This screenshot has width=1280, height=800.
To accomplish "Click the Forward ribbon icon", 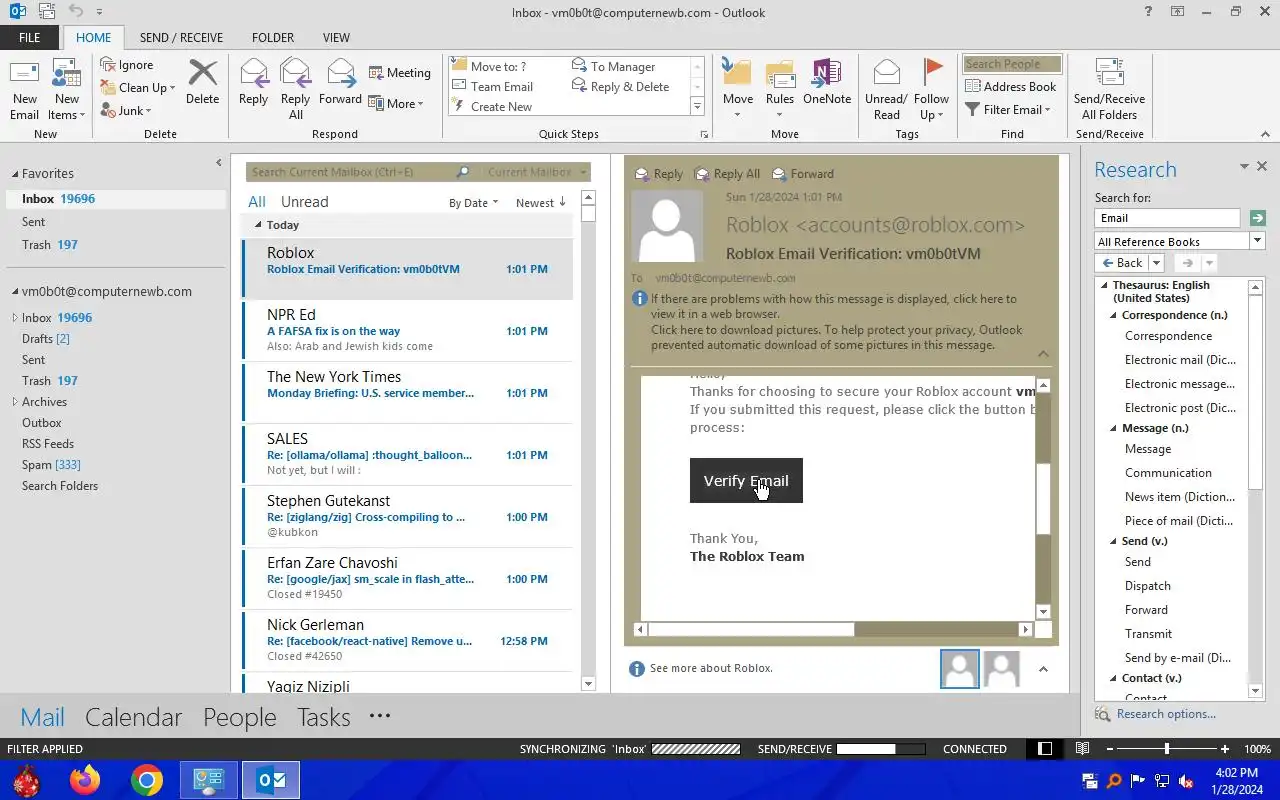I will pos(341,73).
